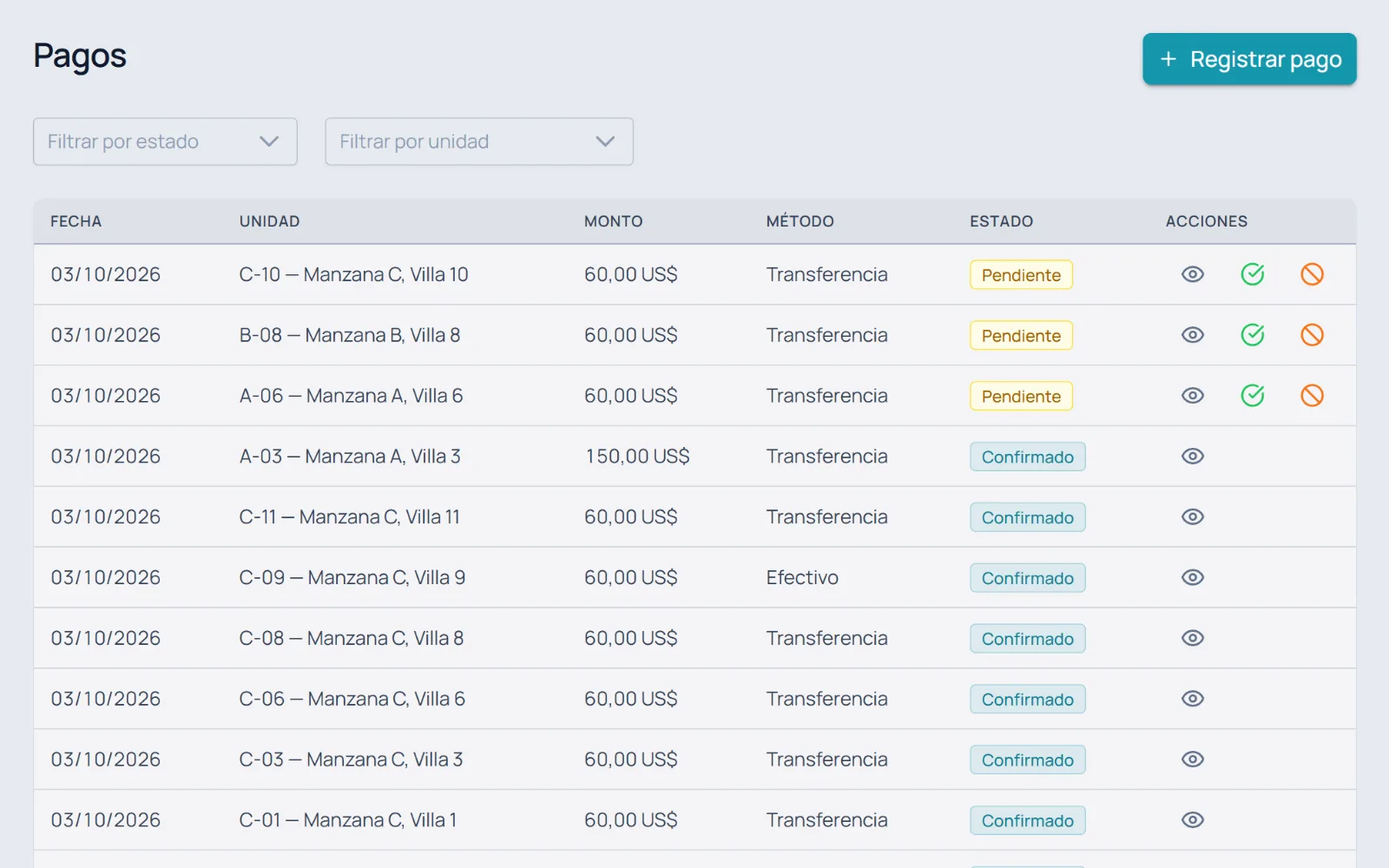This screenshot has width=1389, height=868.
Task: Select unit text C-01 — Manzana C, Villa 1
Action: click(x=348, y=820)
